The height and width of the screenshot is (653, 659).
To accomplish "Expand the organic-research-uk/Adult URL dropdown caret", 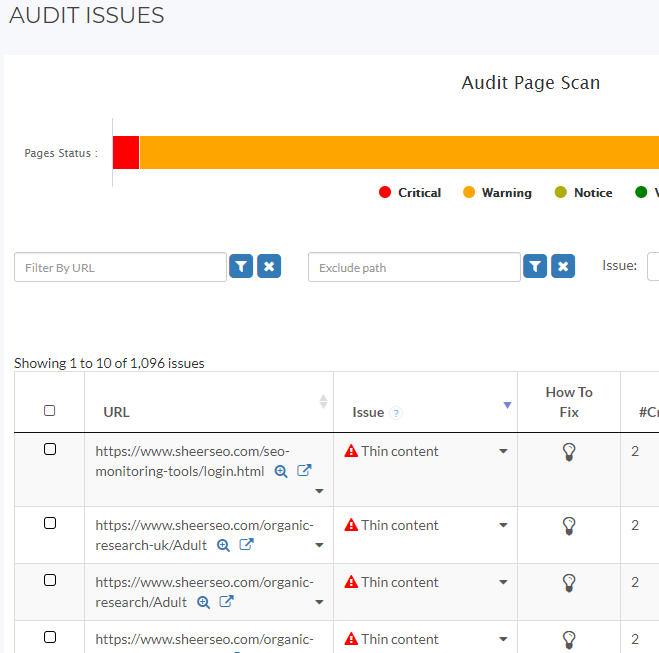I will pyautogui.click(x=319, y=545).
